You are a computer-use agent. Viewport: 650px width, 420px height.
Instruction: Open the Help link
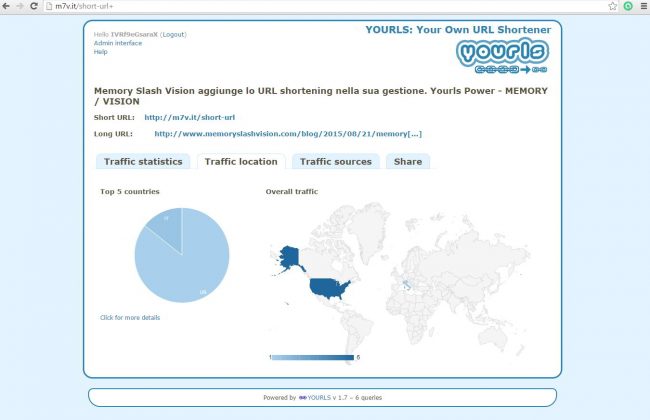pyautogui.click(x=100, y=52)
